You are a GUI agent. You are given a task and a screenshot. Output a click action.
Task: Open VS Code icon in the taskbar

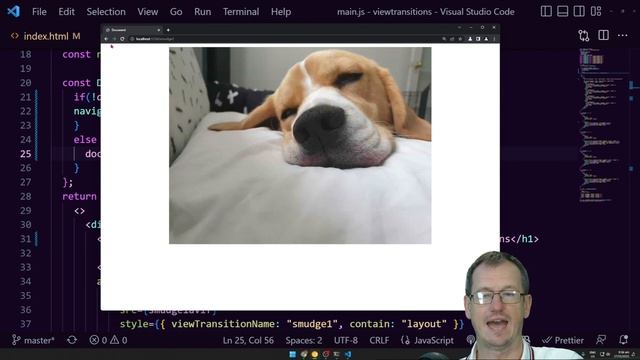(x=348, y=354)
